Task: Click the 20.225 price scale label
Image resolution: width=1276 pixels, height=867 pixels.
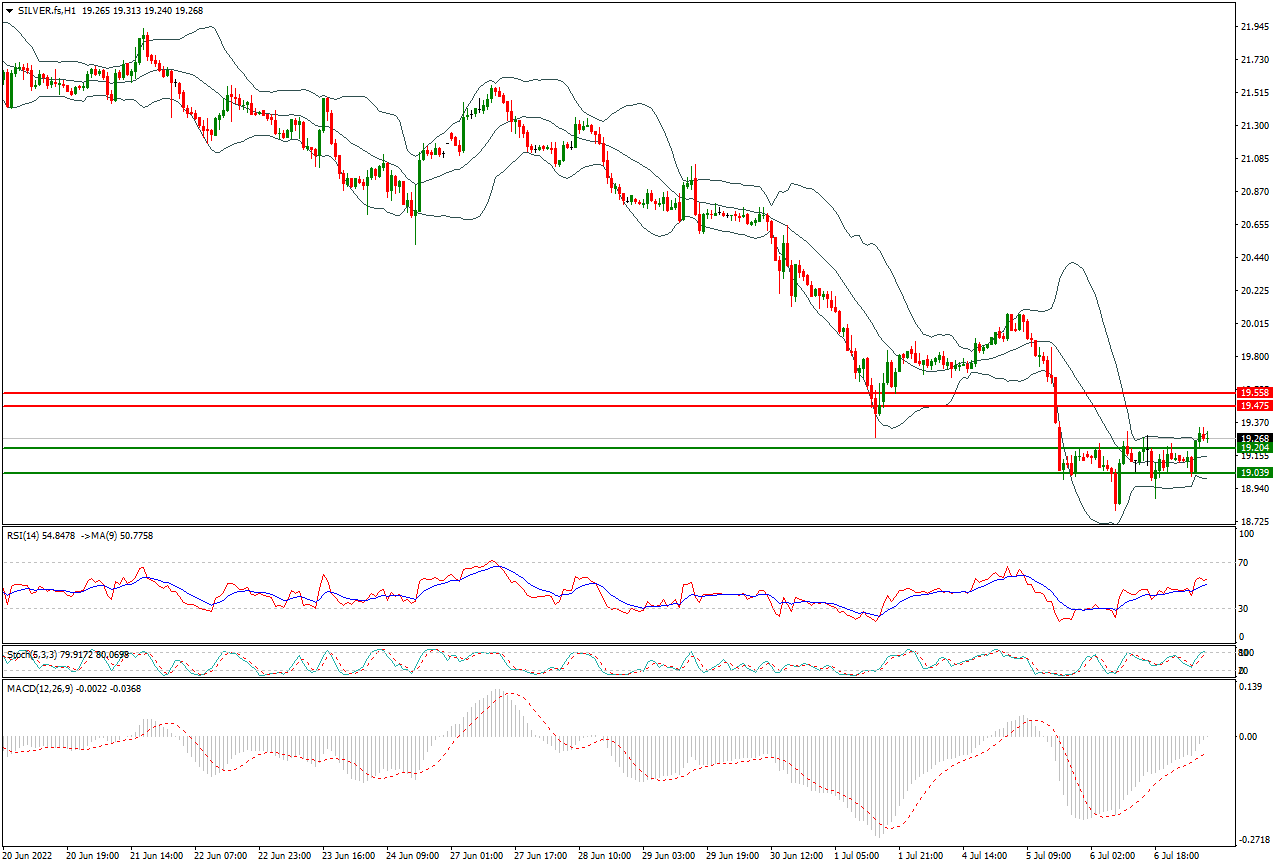Action: tap(1254, 290)
